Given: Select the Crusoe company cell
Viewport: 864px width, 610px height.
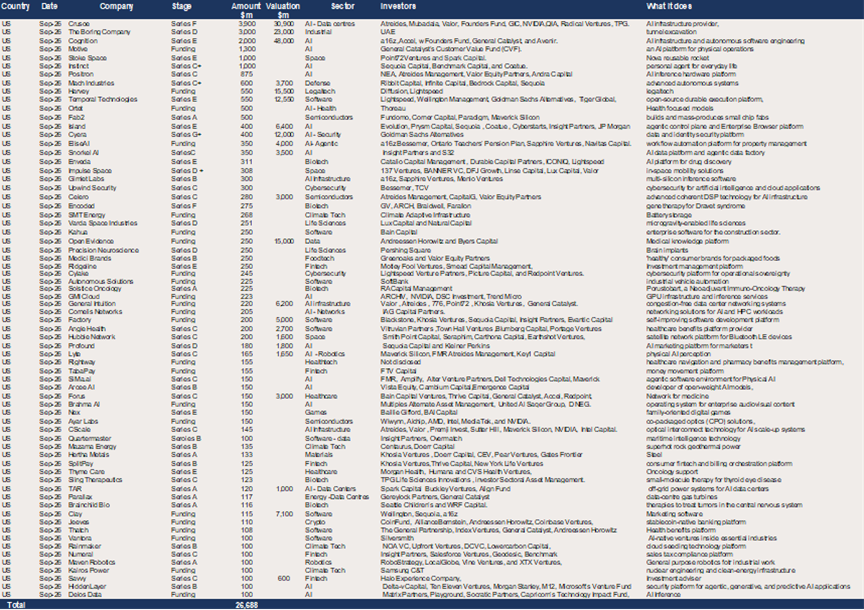Looking at the screenshot, I should [79, 24].
